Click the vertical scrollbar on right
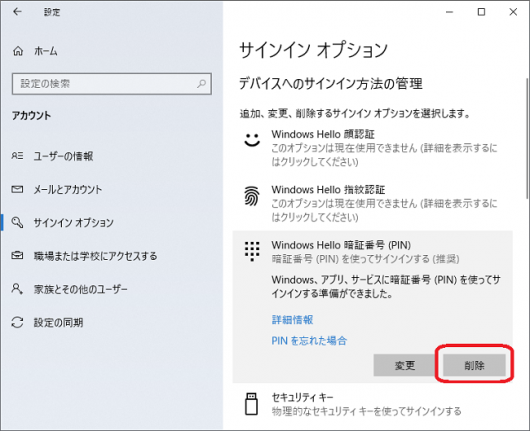This screenshot has height=431, width=530. pos(527,139)
